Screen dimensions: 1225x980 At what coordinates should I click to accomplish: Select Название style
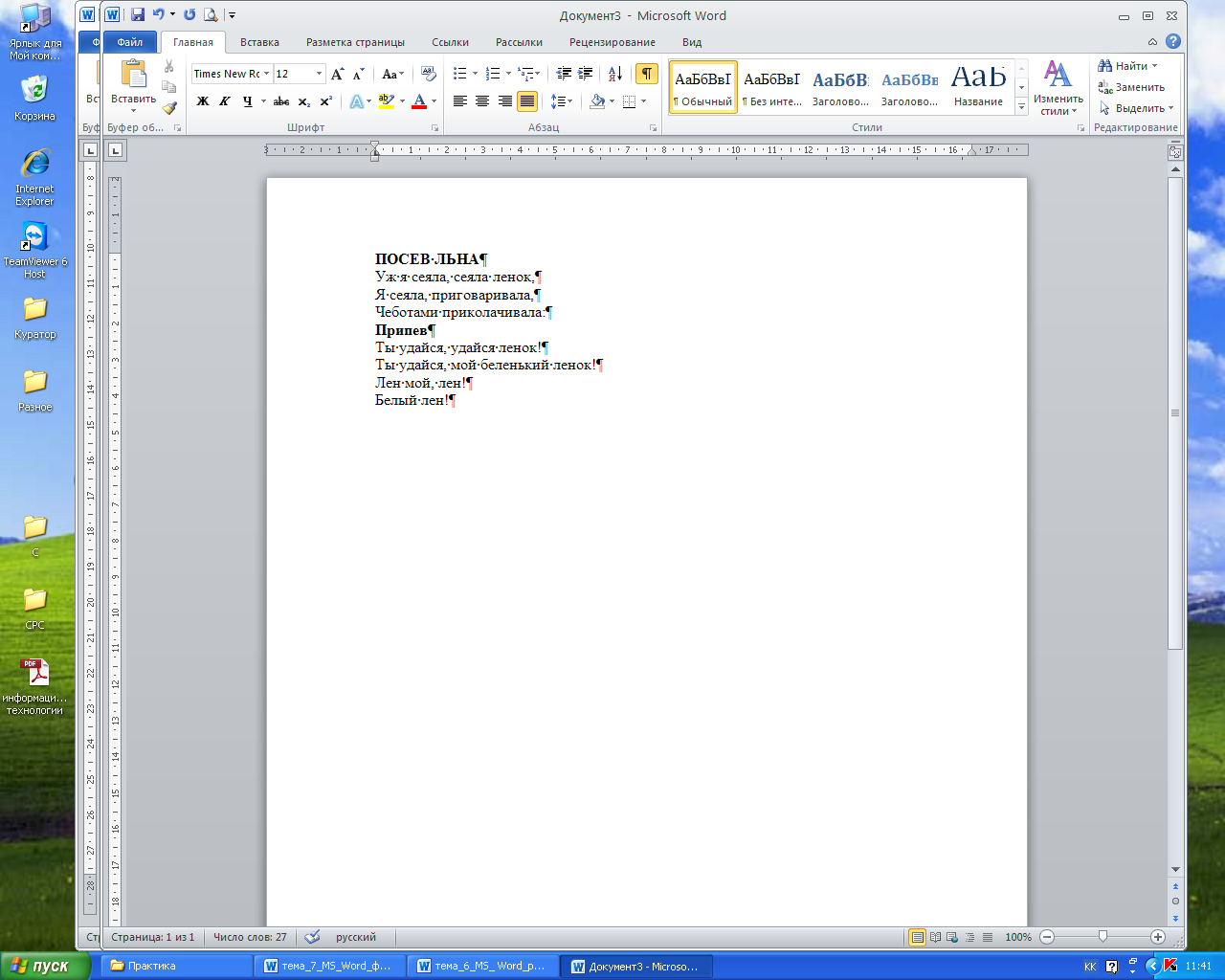pos(978,88)
